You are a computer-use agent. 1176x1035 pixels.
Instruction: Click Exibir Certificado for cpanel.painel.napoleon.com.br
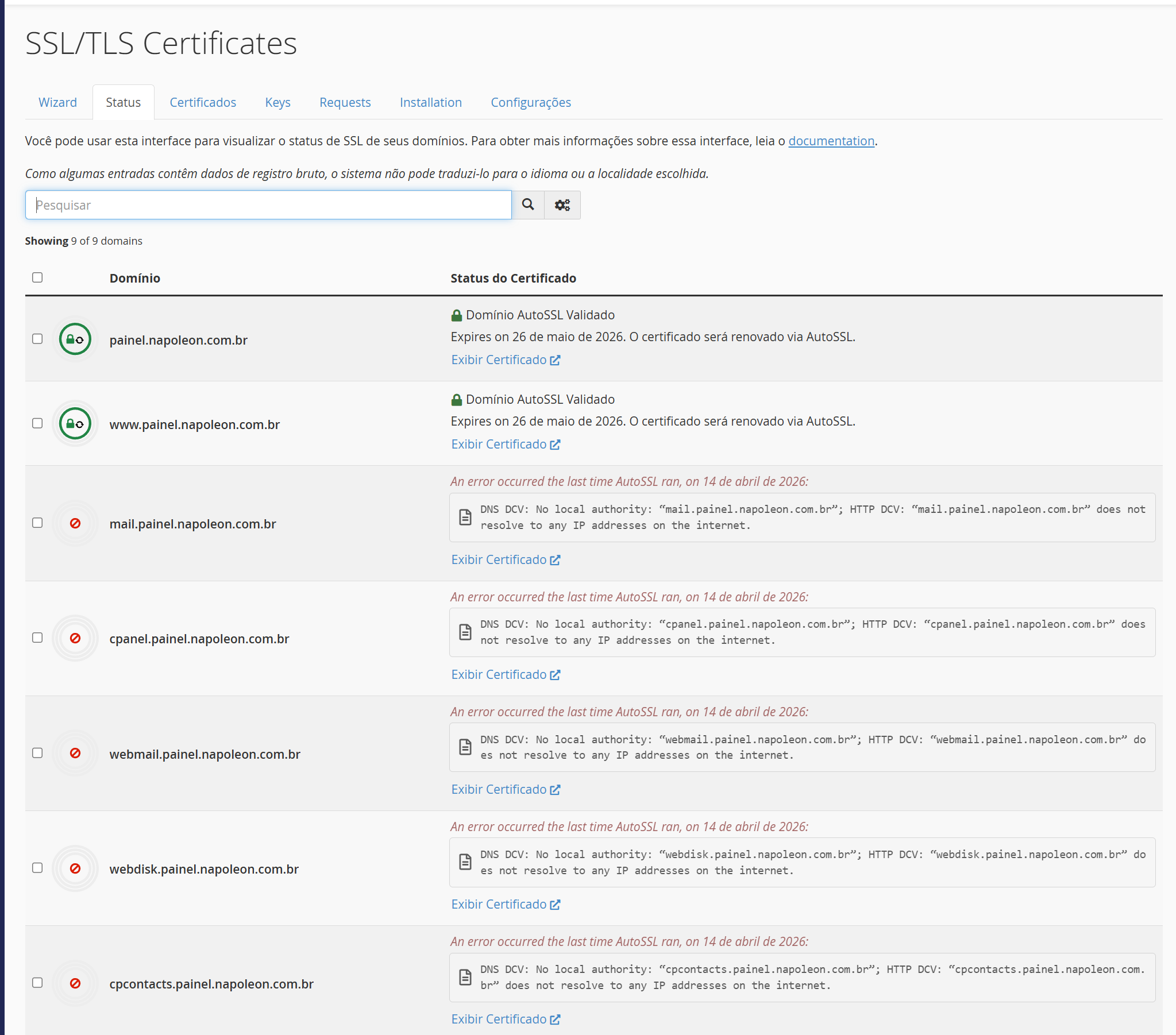pyautogui.click(x=505, y=675)
